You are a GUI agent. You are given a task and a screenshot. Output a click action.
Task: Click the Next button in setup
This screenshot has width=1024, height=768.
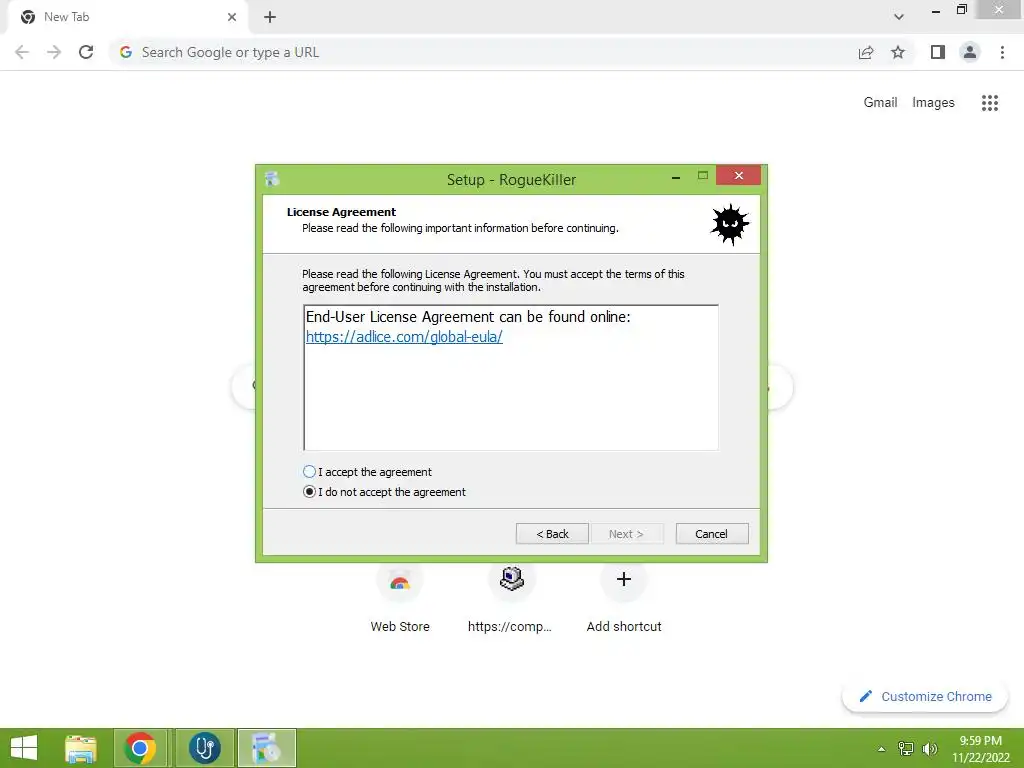click(x=627, y=534)
